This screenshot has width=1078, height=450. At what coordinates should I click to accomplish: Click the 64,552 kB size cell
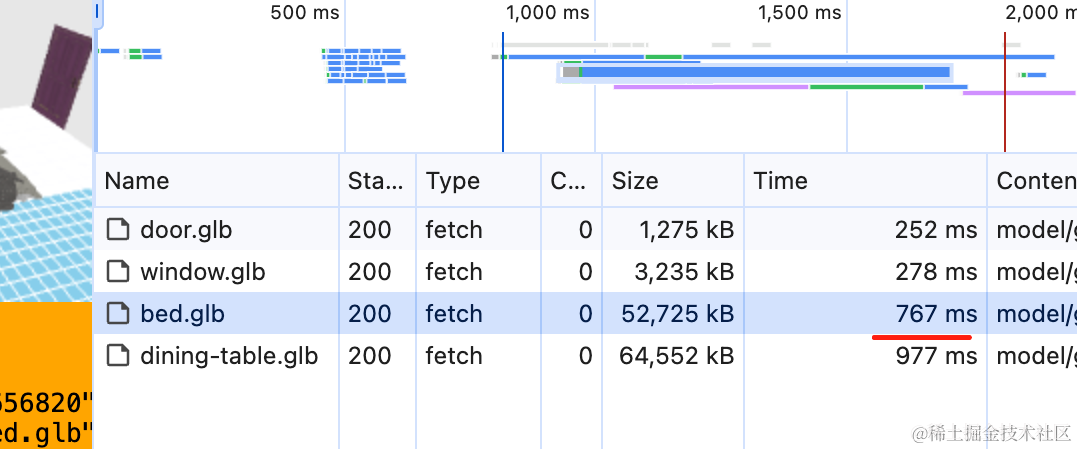(x=676, y=356)
